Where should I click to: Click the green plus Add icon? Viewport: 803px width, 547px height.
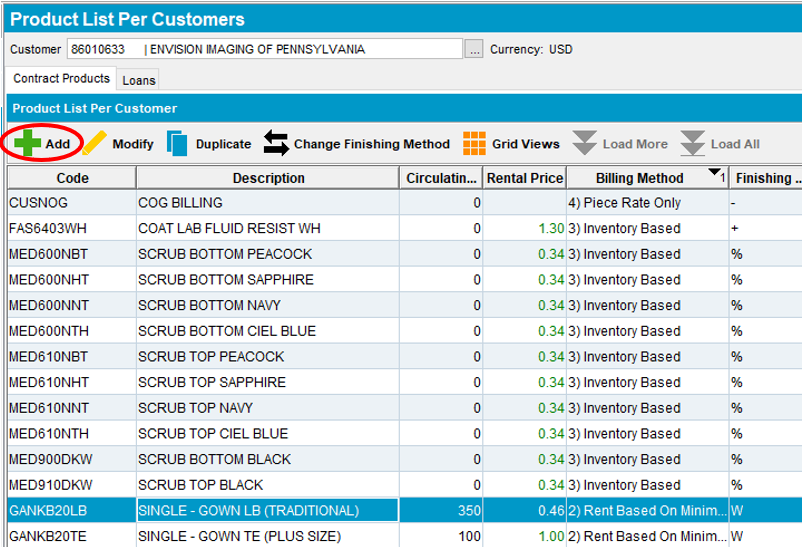coord(28,144)
